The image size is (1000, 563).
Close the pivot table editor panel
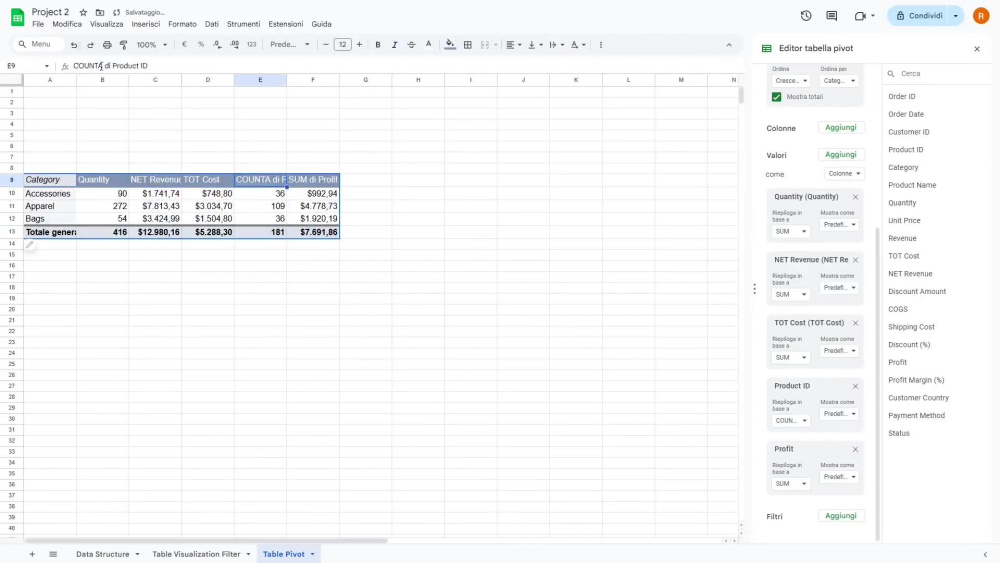point(976,48)
